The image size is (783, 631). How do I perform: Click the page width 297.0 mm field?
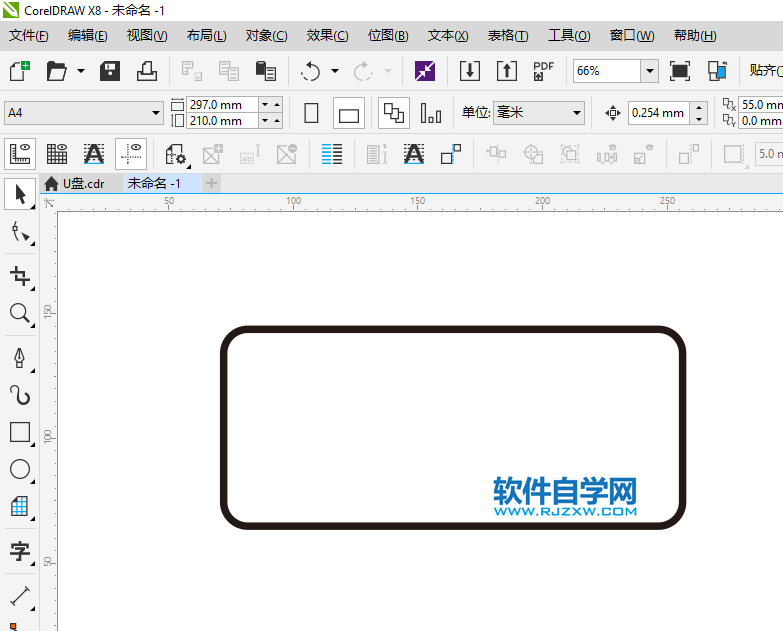click(221, 105)
